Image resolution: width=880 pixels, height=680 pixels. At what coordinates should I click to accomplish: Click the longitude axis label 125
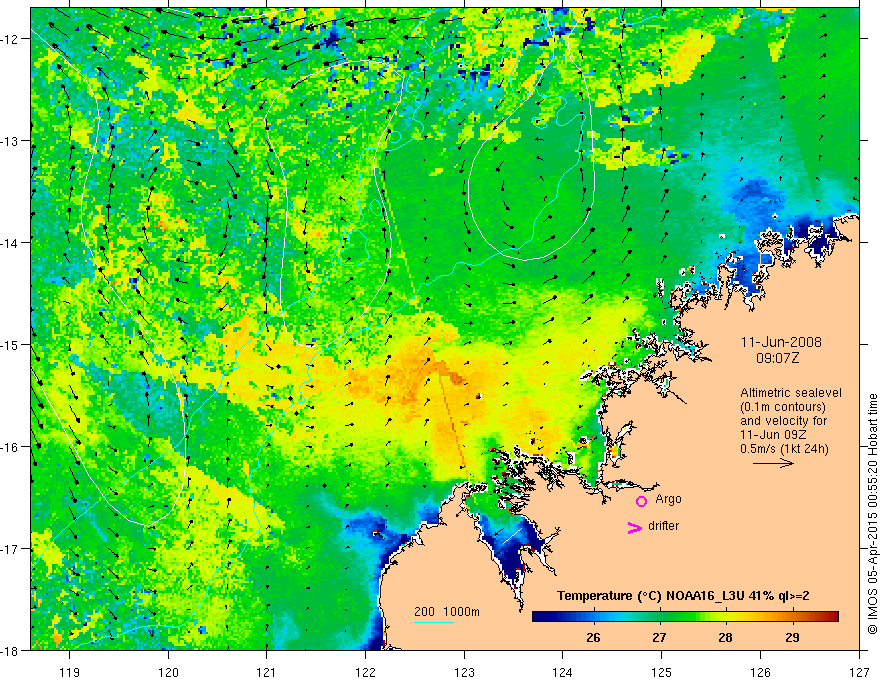point(662,672)
